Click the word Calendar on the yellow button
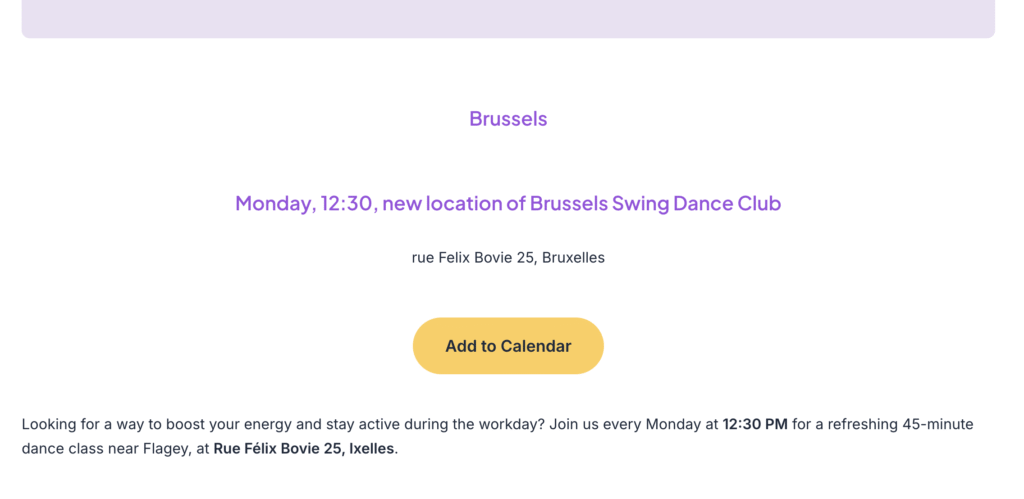The image size is (1024, 499). pos(536,346)
